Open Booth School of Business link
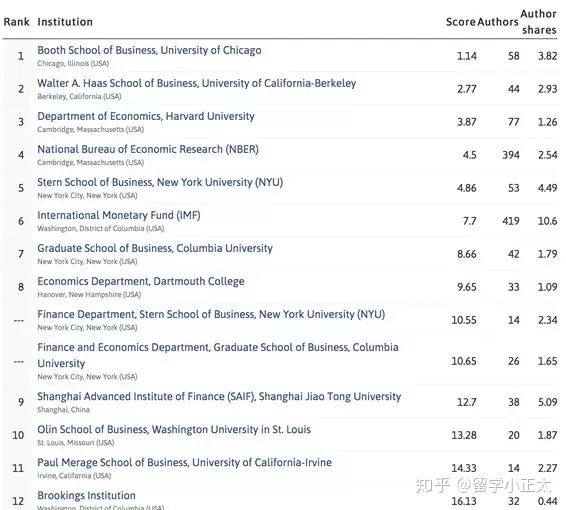Image resolution: width=566 pixels, height=510 pixels. 149,50
